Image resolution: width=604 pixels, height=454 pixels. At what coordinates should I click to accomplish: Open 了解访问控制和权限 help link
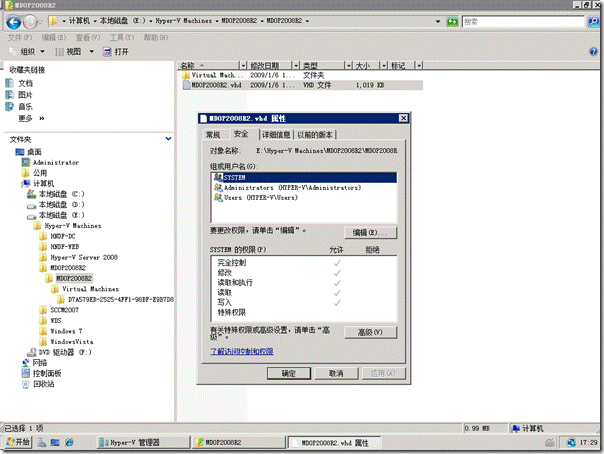pos(242,351)
